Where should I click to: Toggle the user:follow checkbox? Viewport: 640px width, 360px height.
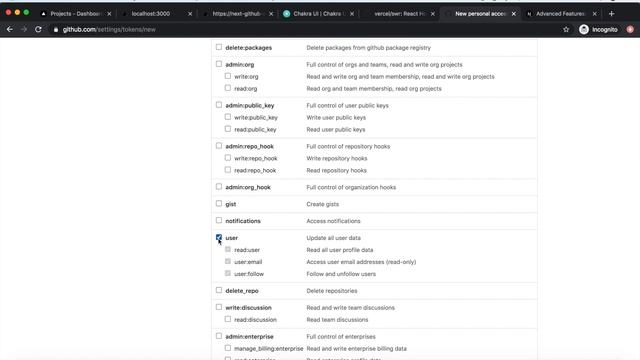(x=228, y=273)
